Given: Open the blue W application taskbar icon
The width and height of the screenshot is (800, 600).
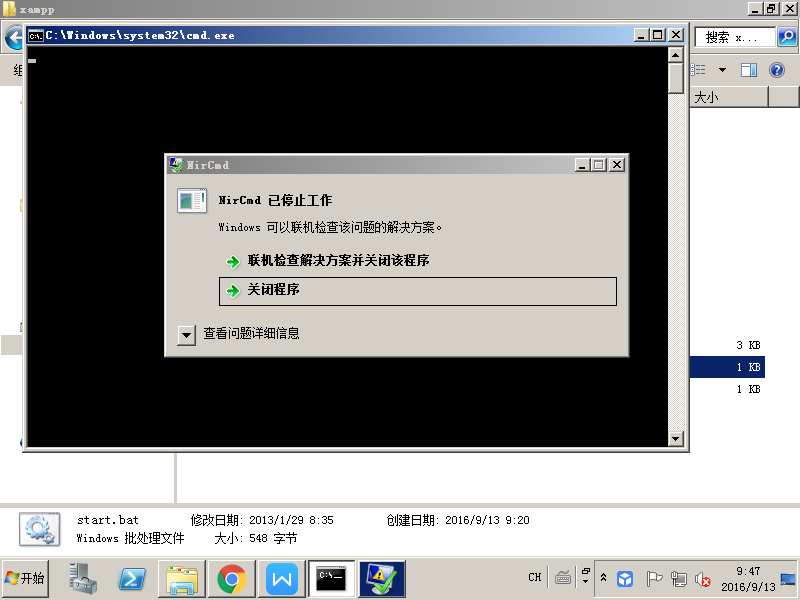Looking at the screenshot, I should pos(282,579).
